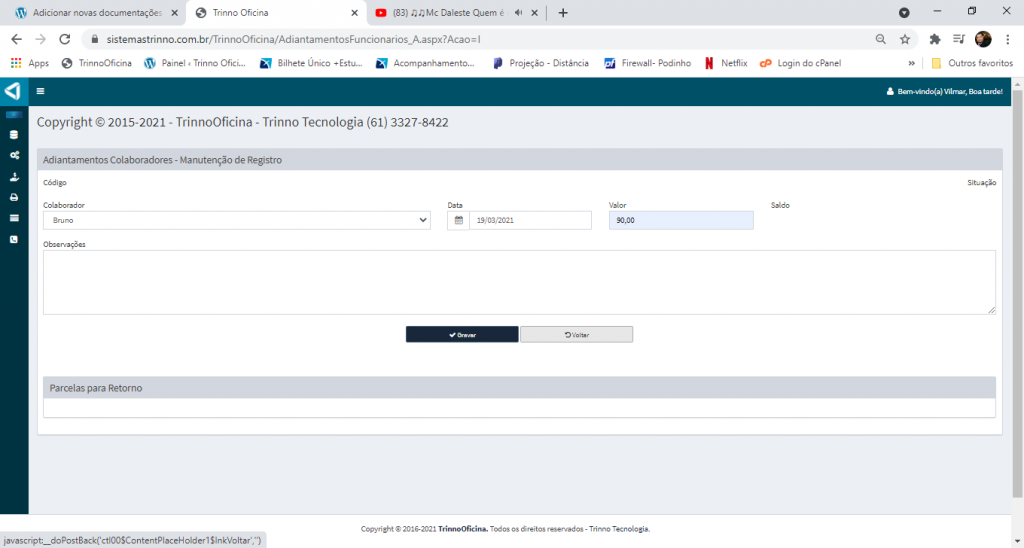This screenshot has height=548, width=1024.
Task: Close the Adicionar novas documentações tab
Action: [x=174, y=12]
